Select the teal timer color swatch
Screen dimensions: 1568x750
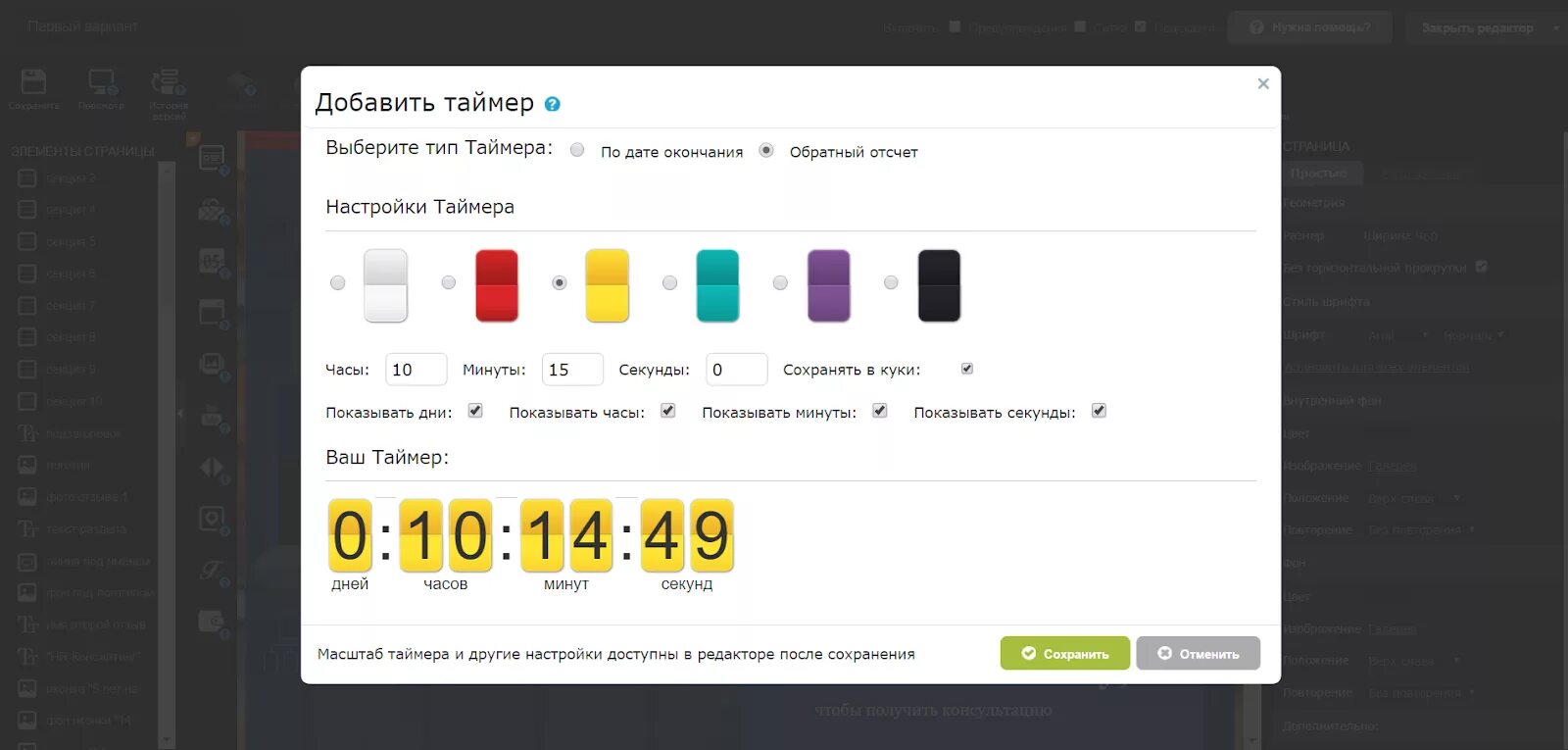pyautogui.click(x=717, y=285)
